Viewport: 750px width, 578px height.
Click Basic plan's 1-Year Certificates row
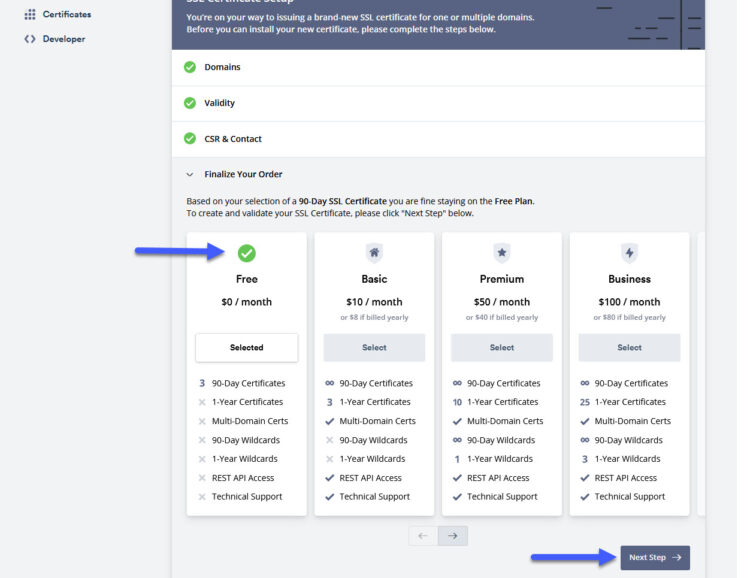368,402
